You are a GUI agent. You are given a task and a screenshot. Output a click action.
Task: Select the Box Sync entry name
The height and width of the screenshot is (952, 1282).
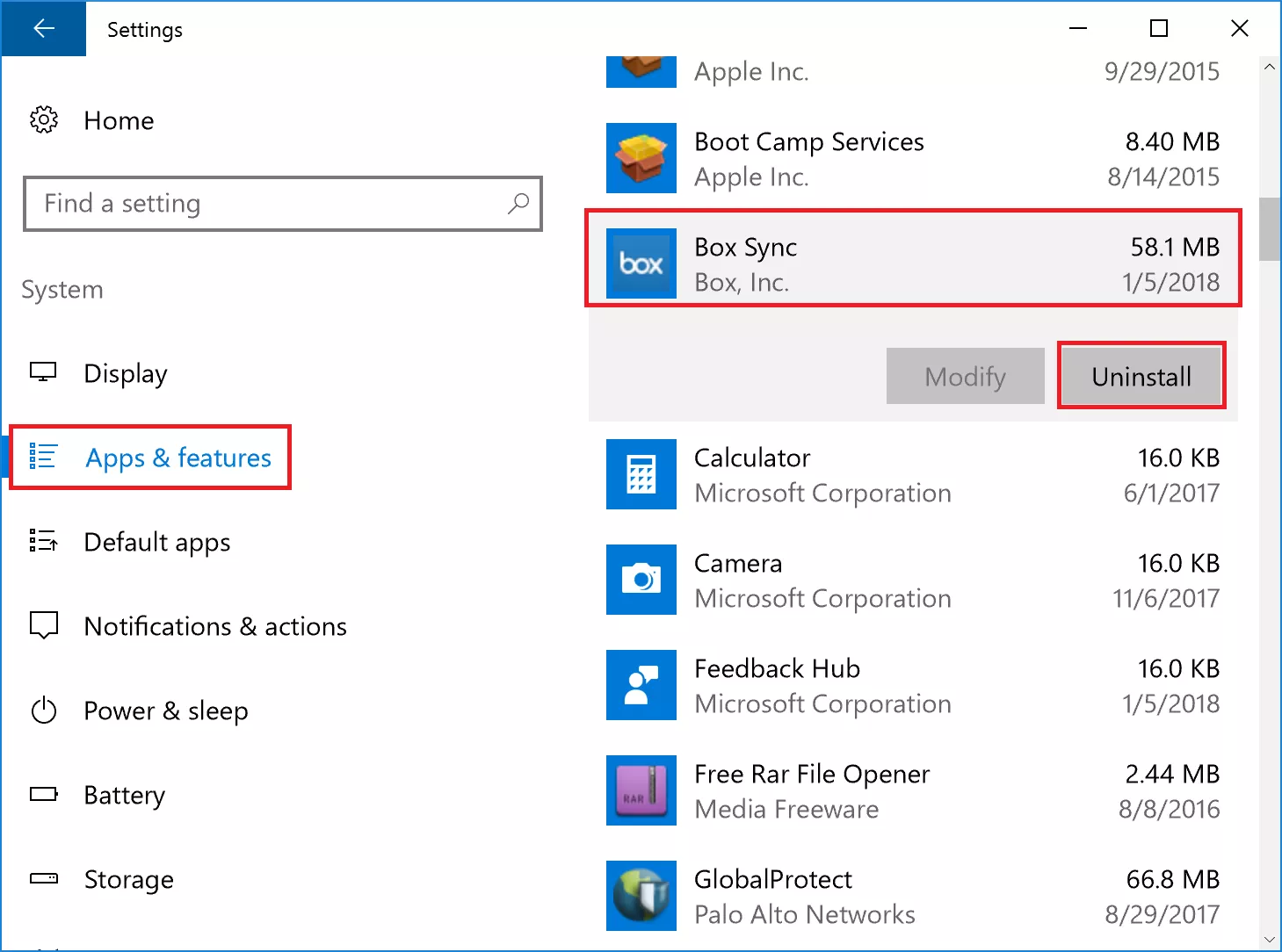(746, 248)
